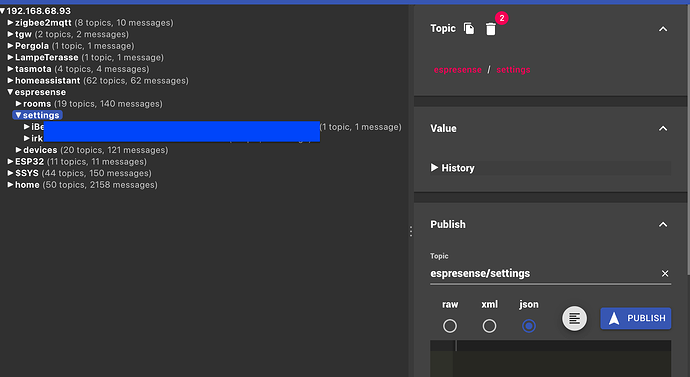Screen dimensions: 690x377
Task: Select the rooms topic under espresense
Action: (37, 104)
